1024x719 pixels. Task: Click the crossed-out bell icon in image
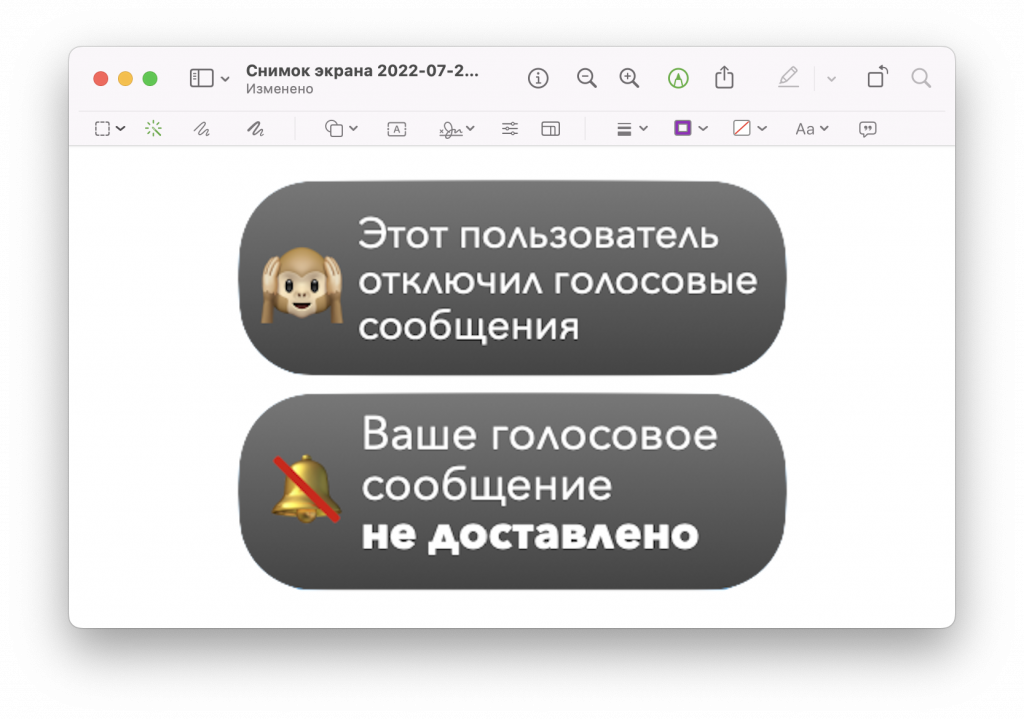pos(306,490)
